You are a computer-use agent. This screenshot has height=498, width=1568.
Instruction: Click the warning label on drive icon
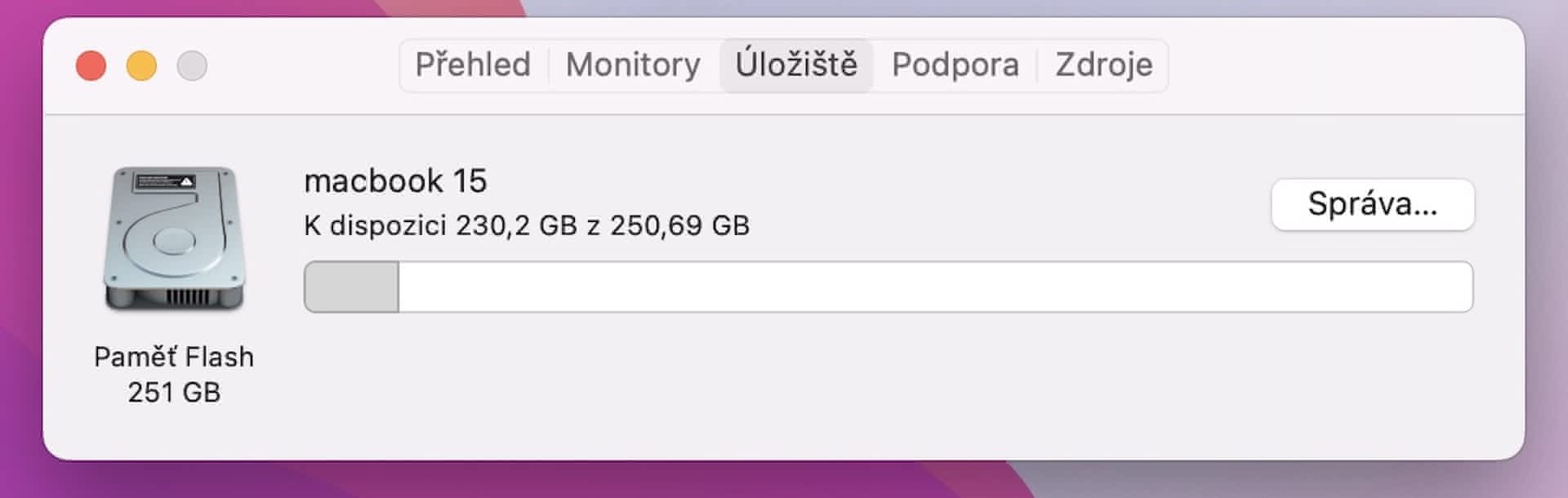[163, 181]
